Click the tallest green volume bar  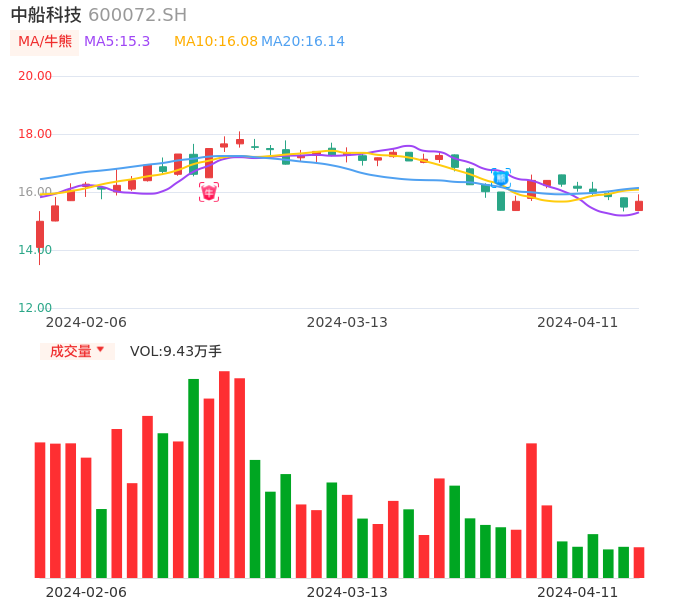193,478
